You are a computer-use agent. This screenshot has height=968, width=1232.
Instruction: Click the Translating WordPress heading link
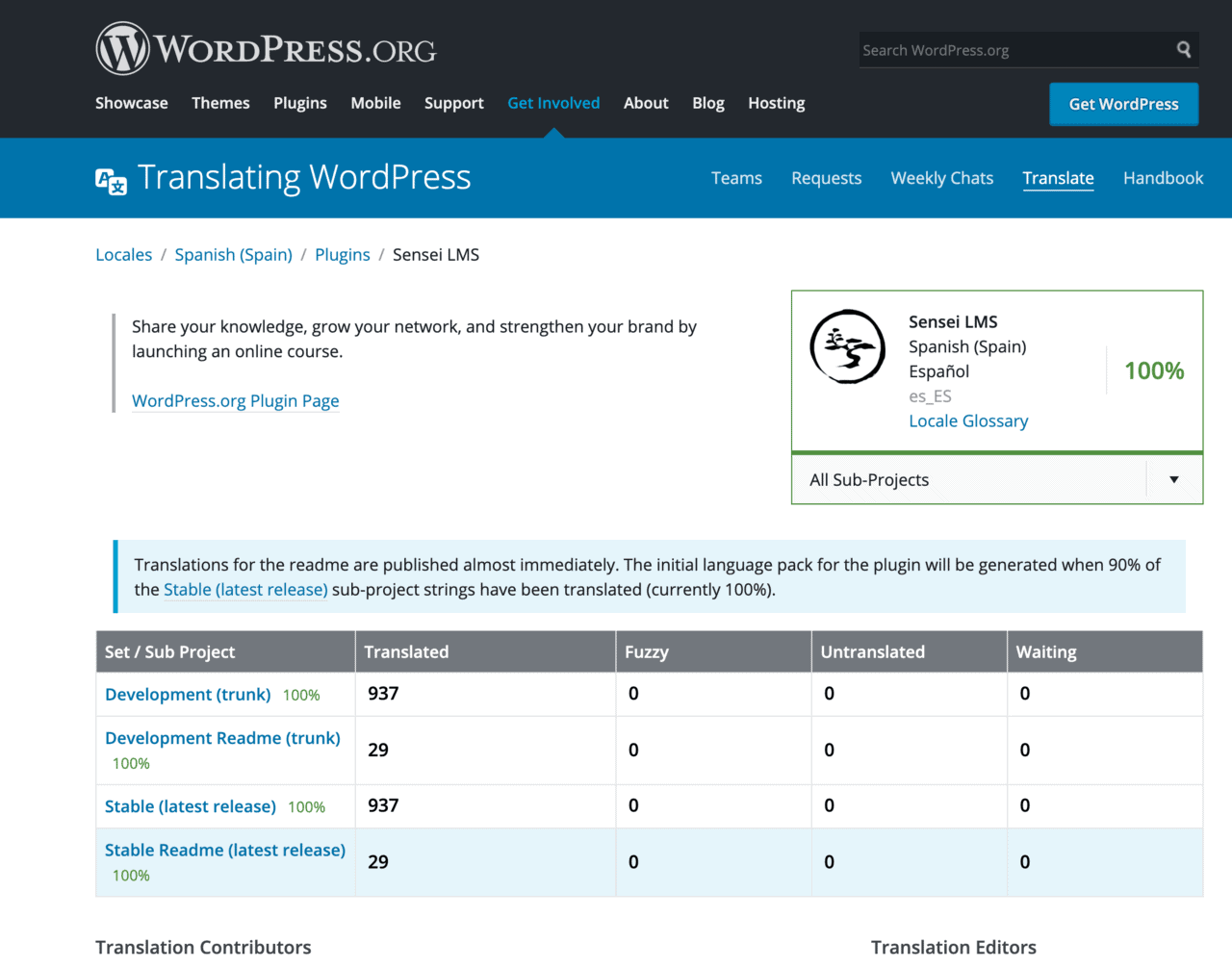click(x=304, y=177)
